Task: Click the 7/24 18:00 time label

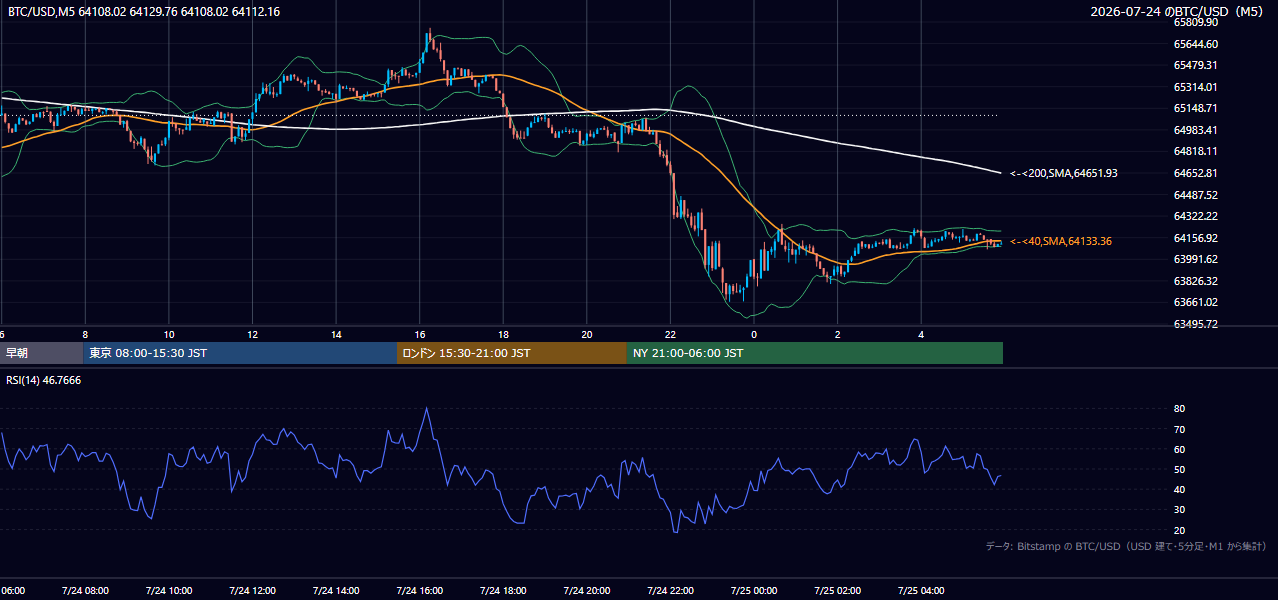Action: point(503,590)
